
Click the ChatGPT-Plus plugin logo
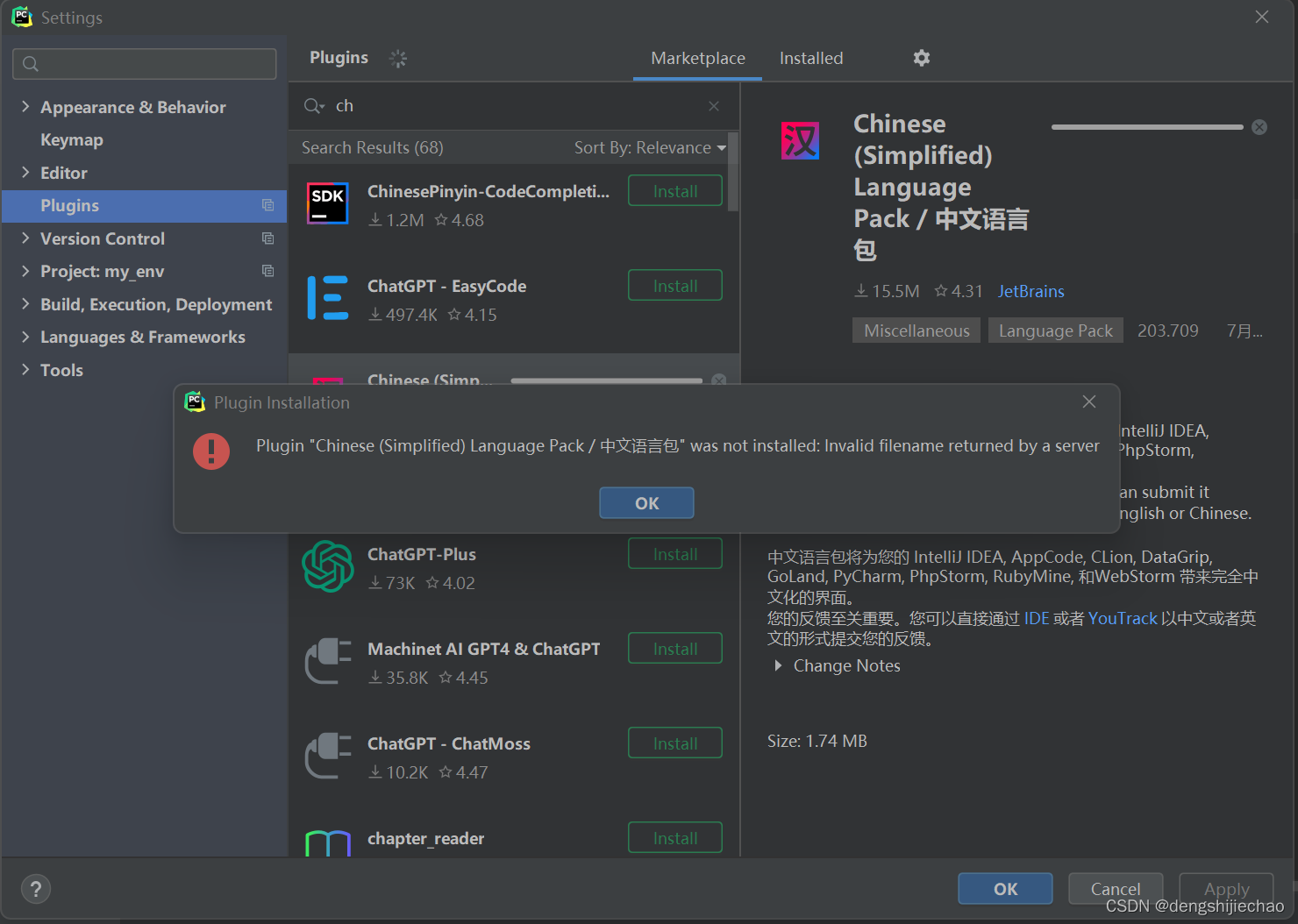(x=328, y=566)
